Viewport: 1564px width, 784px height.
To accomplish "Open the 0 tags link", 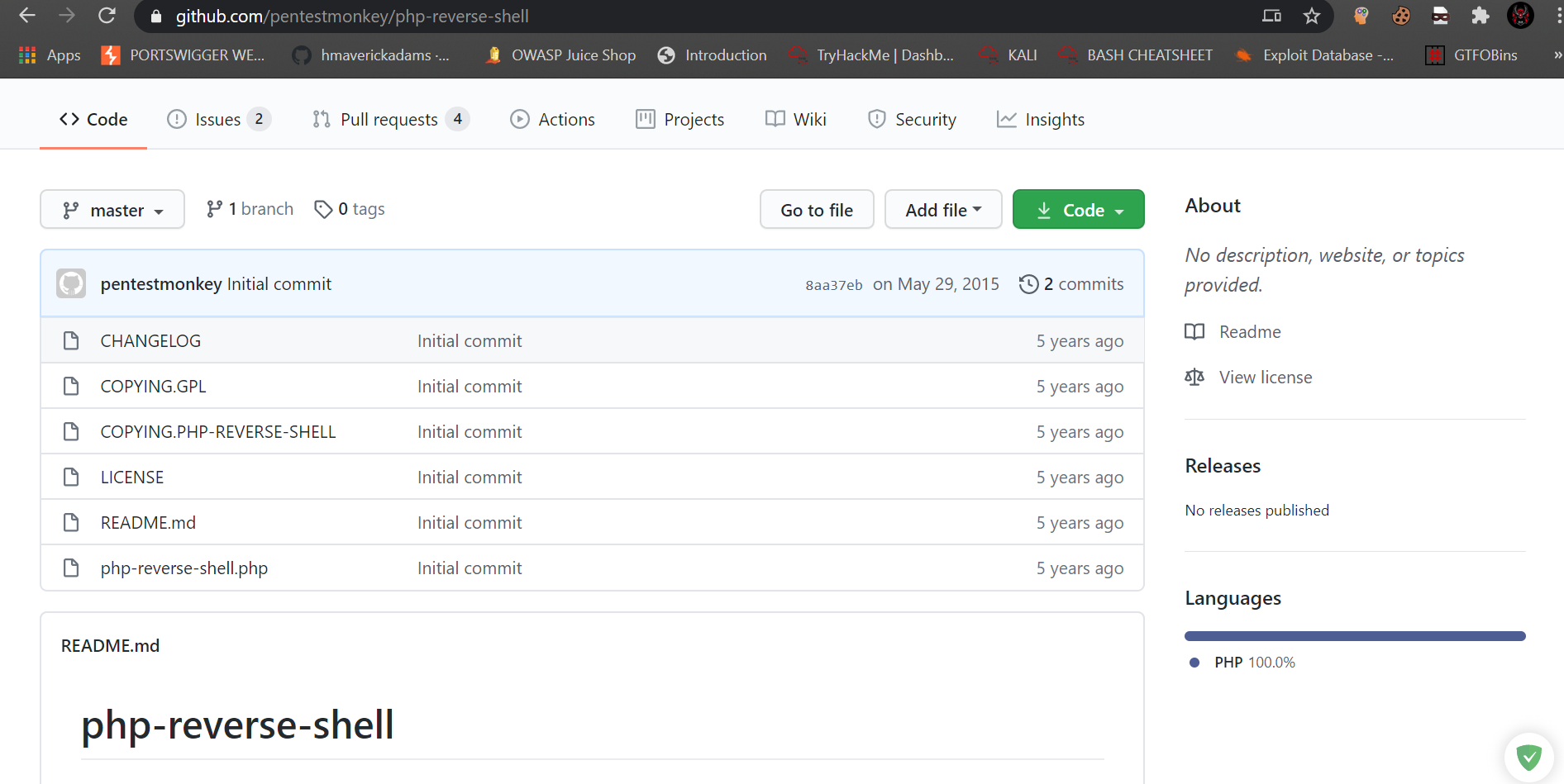I will coord(350,209).
